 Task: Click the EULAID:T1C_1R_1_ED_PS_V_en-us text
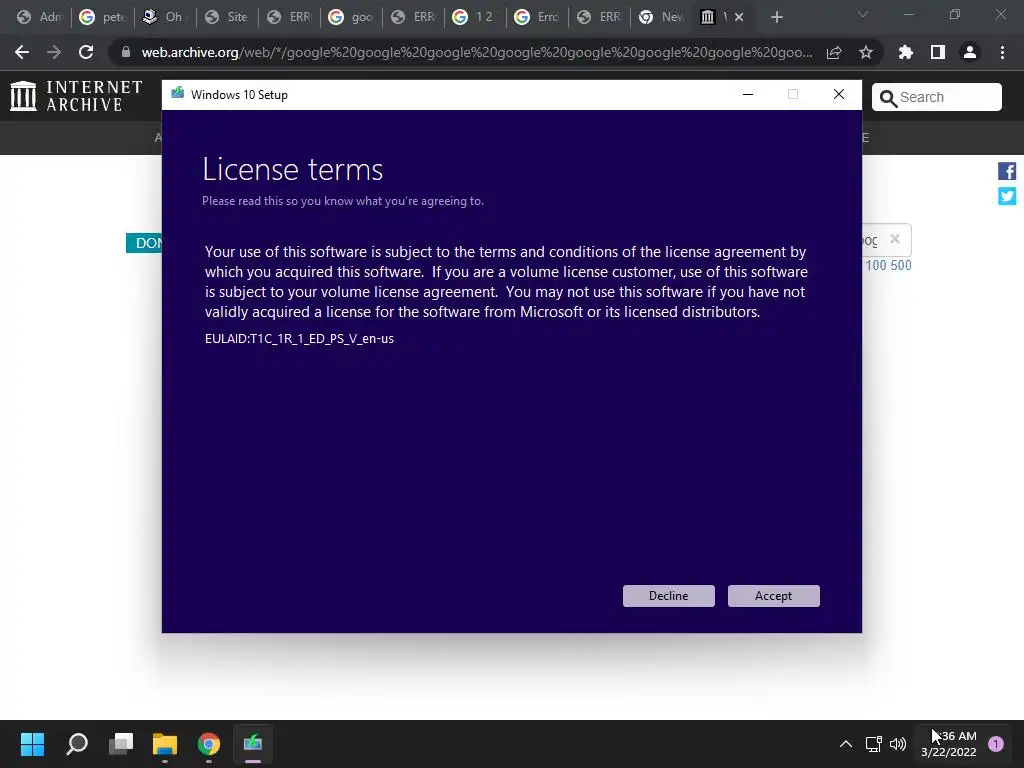[299, 339]
